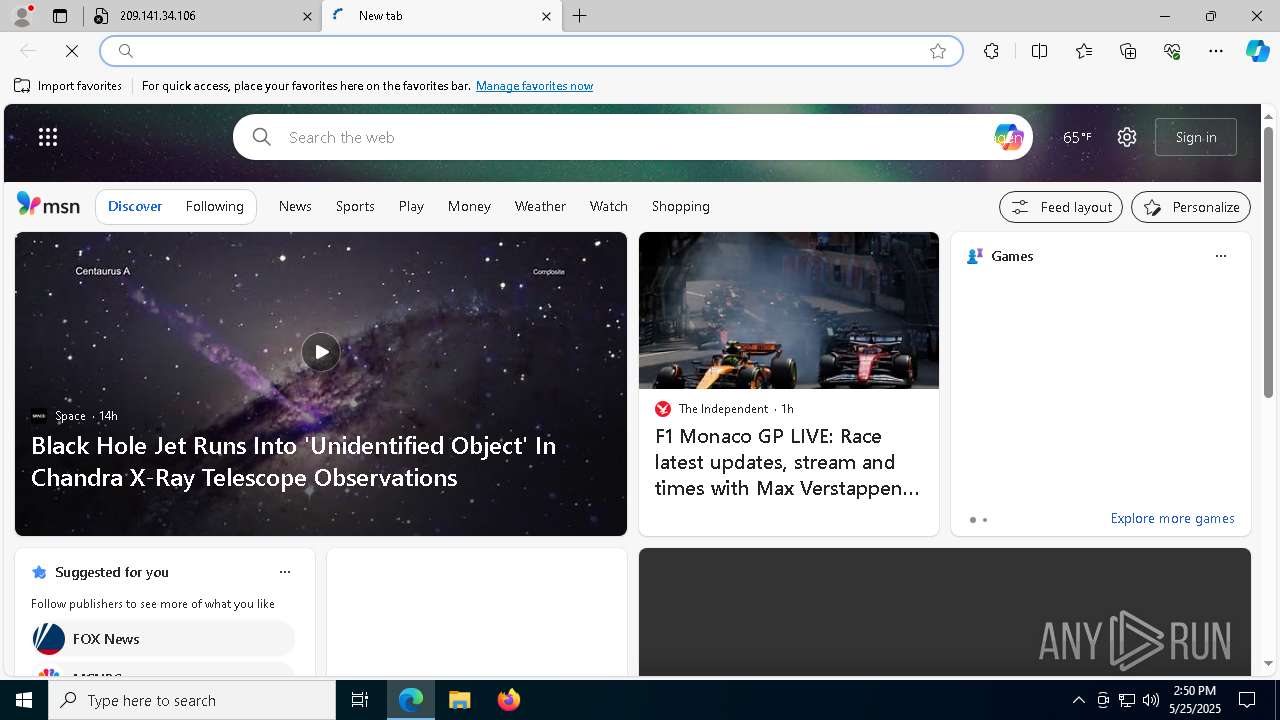Open Explore more games link

point(1172,518)
